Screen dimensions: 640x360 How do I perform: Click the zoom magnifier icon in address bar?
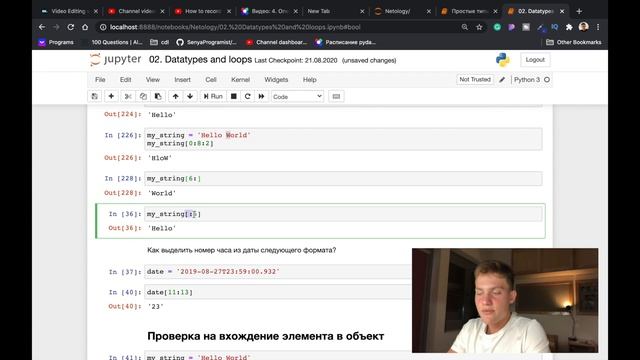(x=464, y=27)
